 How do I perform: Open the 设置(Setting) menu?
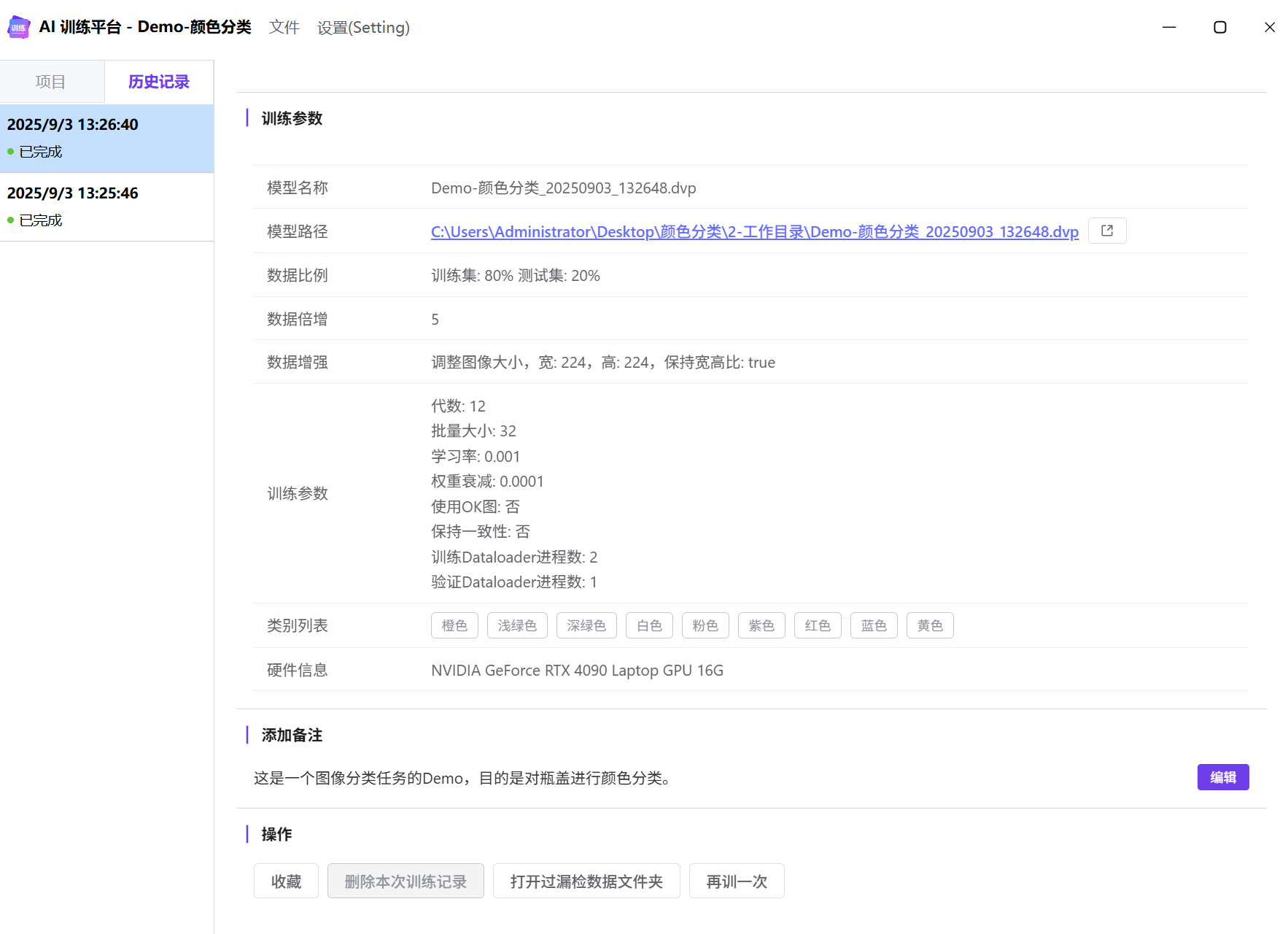(363, 27)
